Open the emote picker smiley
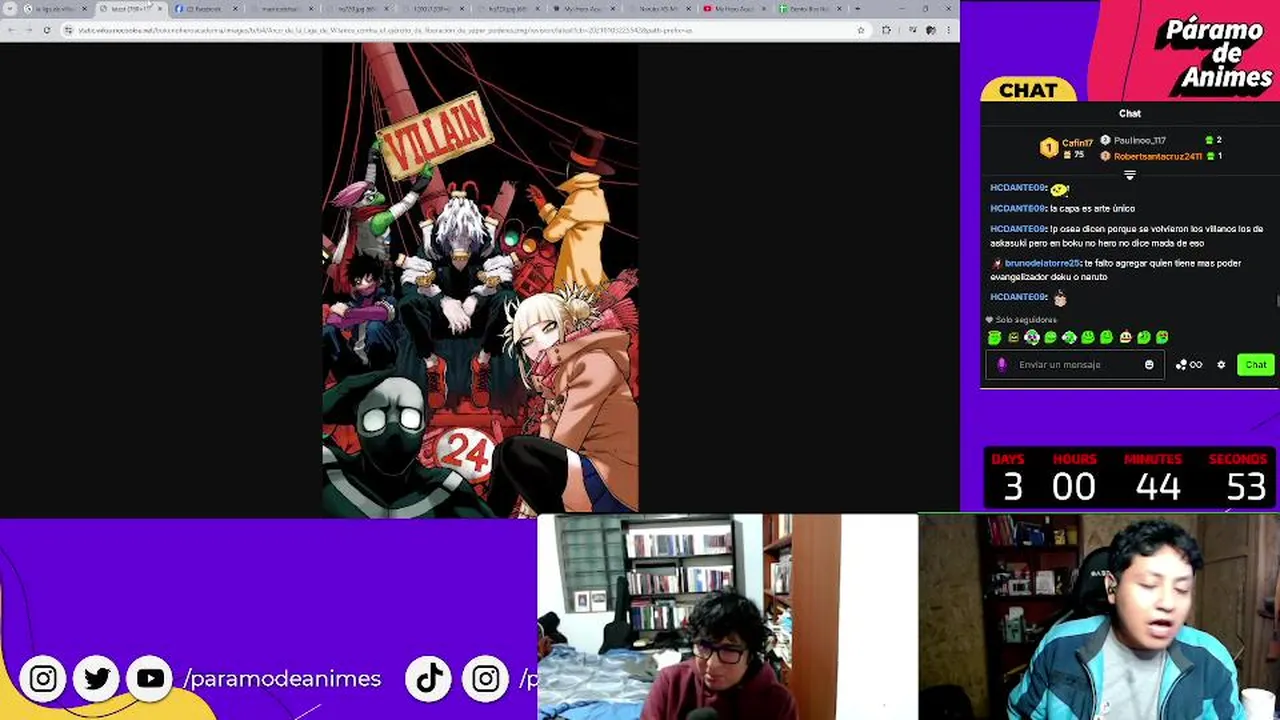Viewport: 1280px width, 720px height. tap(1149, 365)
